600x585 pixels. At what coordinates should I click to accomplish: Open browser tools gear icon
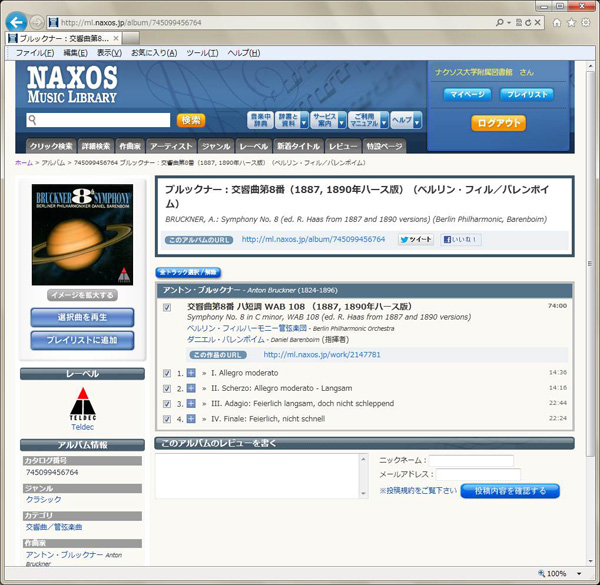click(x=586, y=23)
